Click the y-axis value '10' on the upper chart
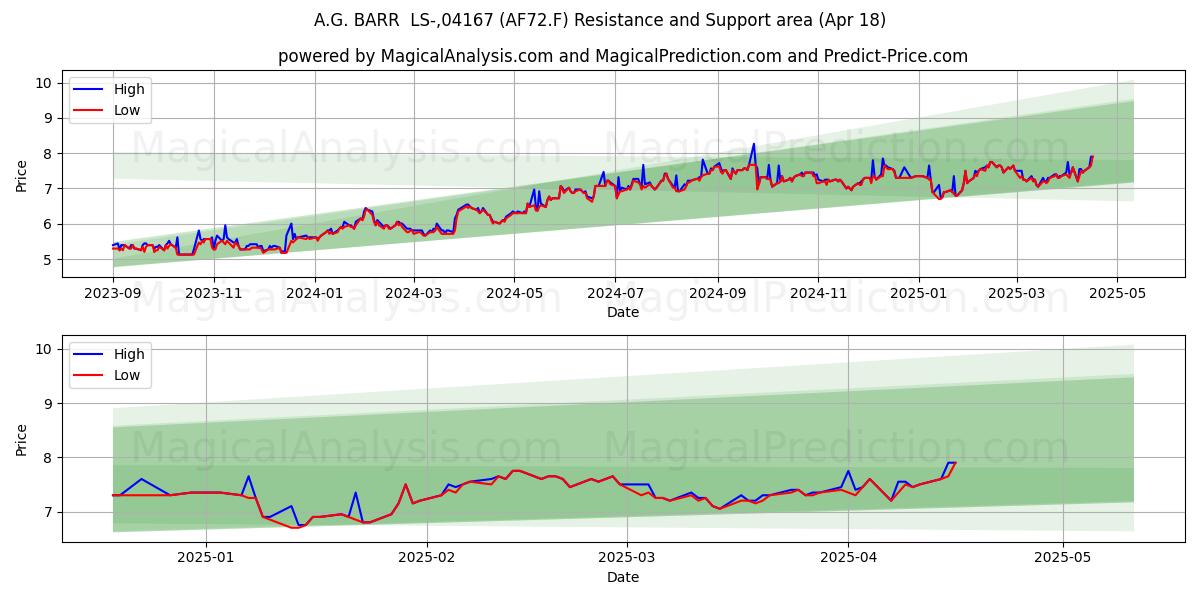Image resolution: width=1200 pixels, height=600 pixels. [x=44, y=83]
